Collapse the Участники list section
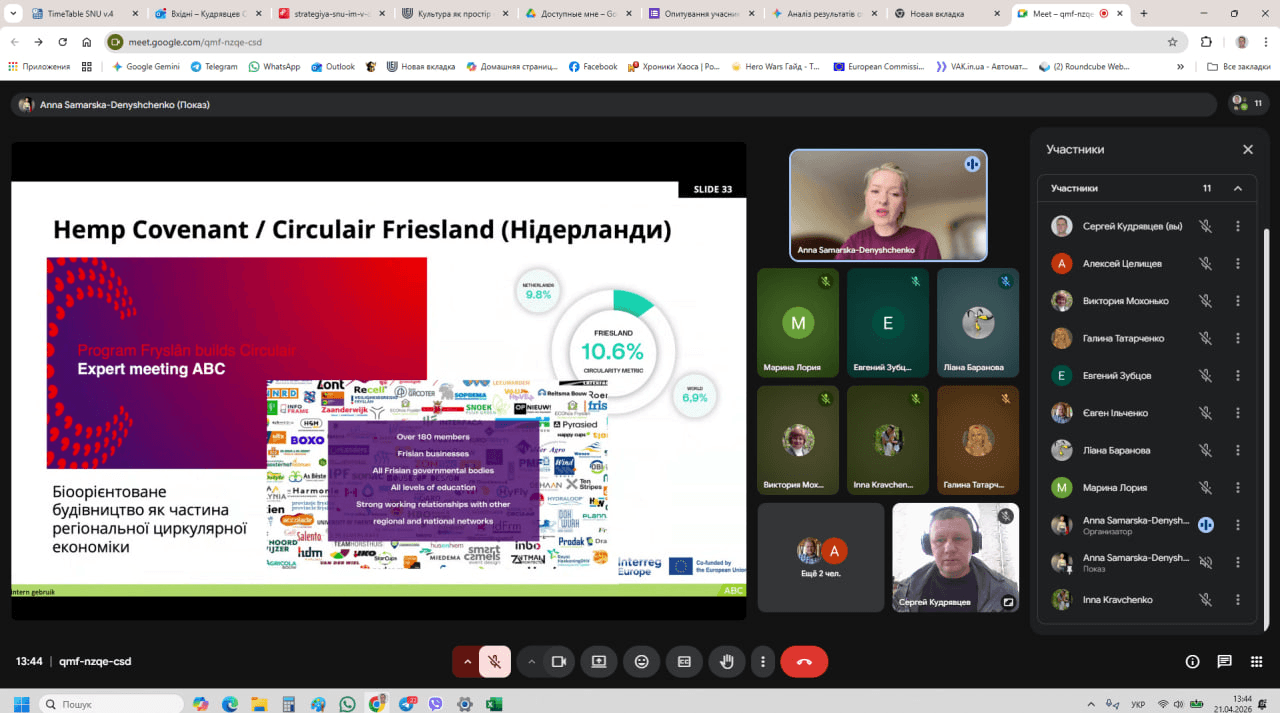 [x=1237, y=188]
